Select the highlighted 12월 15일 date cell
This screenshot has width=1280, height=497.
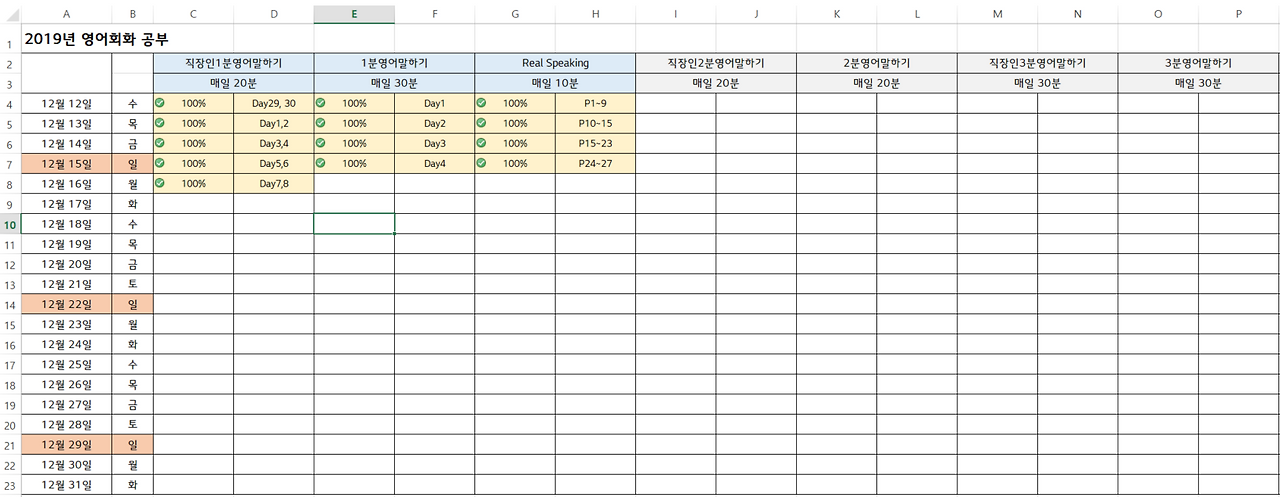(67, 163)
